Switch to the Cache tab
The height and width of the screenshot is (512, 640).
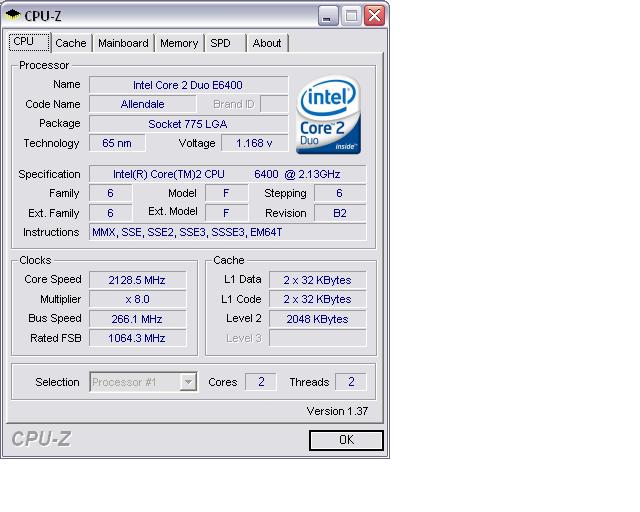pos(71,43)
